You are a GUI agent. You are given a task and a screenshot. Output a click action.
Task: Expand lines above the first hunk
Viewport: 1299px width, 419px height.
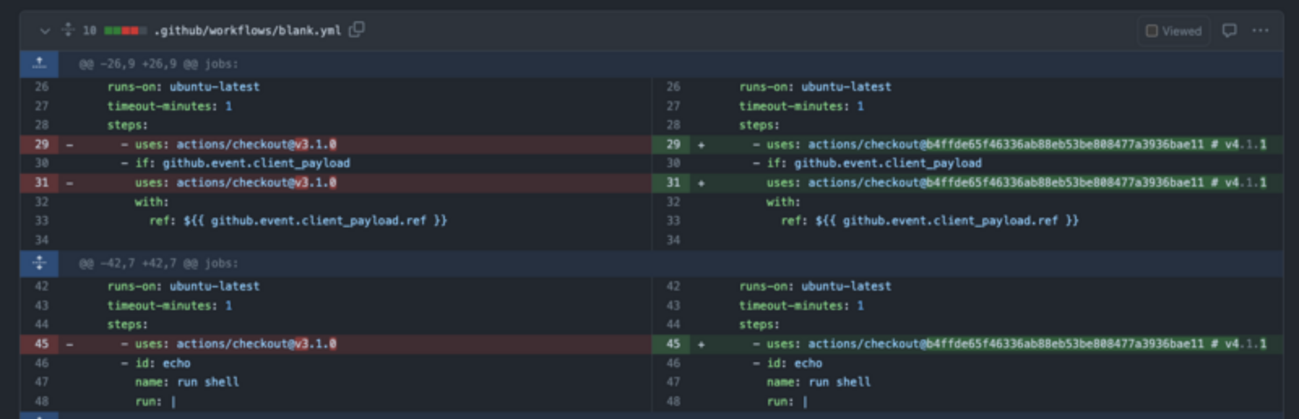[39, 64]
